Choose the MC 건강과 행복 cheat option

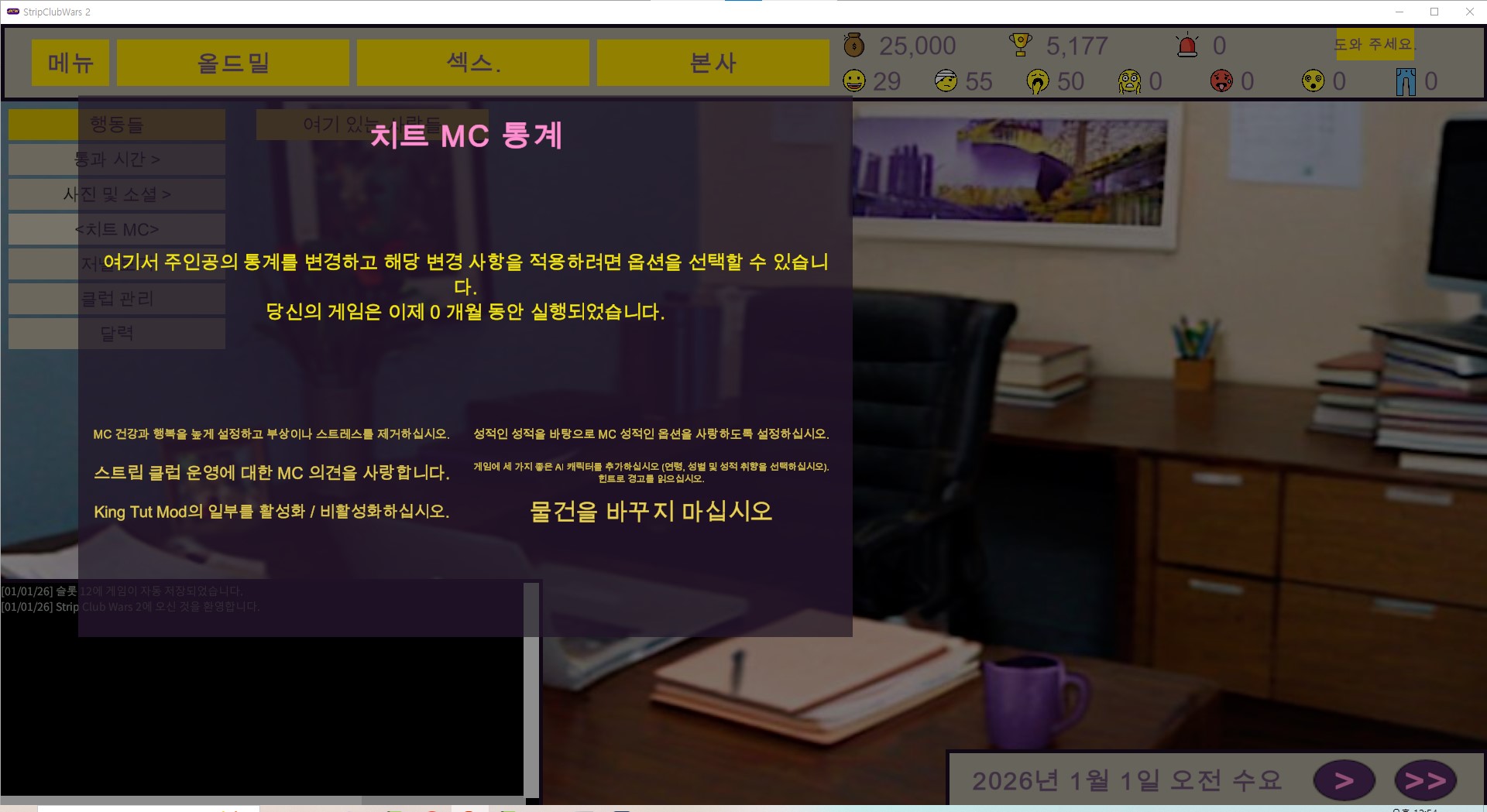pos(271,434)
